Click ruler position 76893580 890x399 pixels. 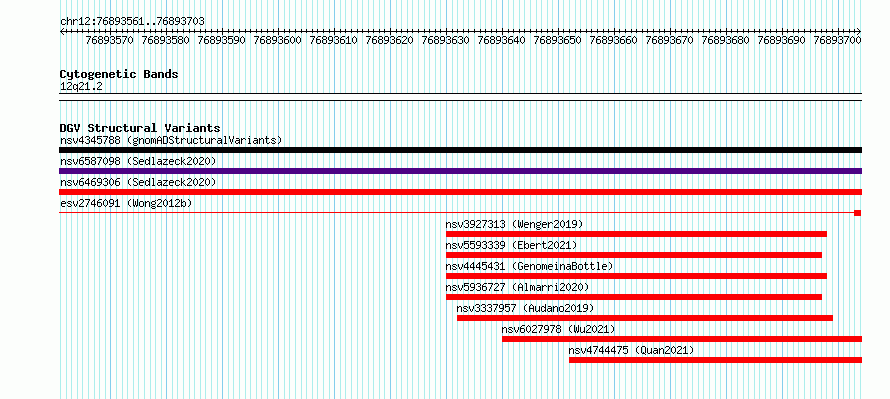(x=166, y=40)
